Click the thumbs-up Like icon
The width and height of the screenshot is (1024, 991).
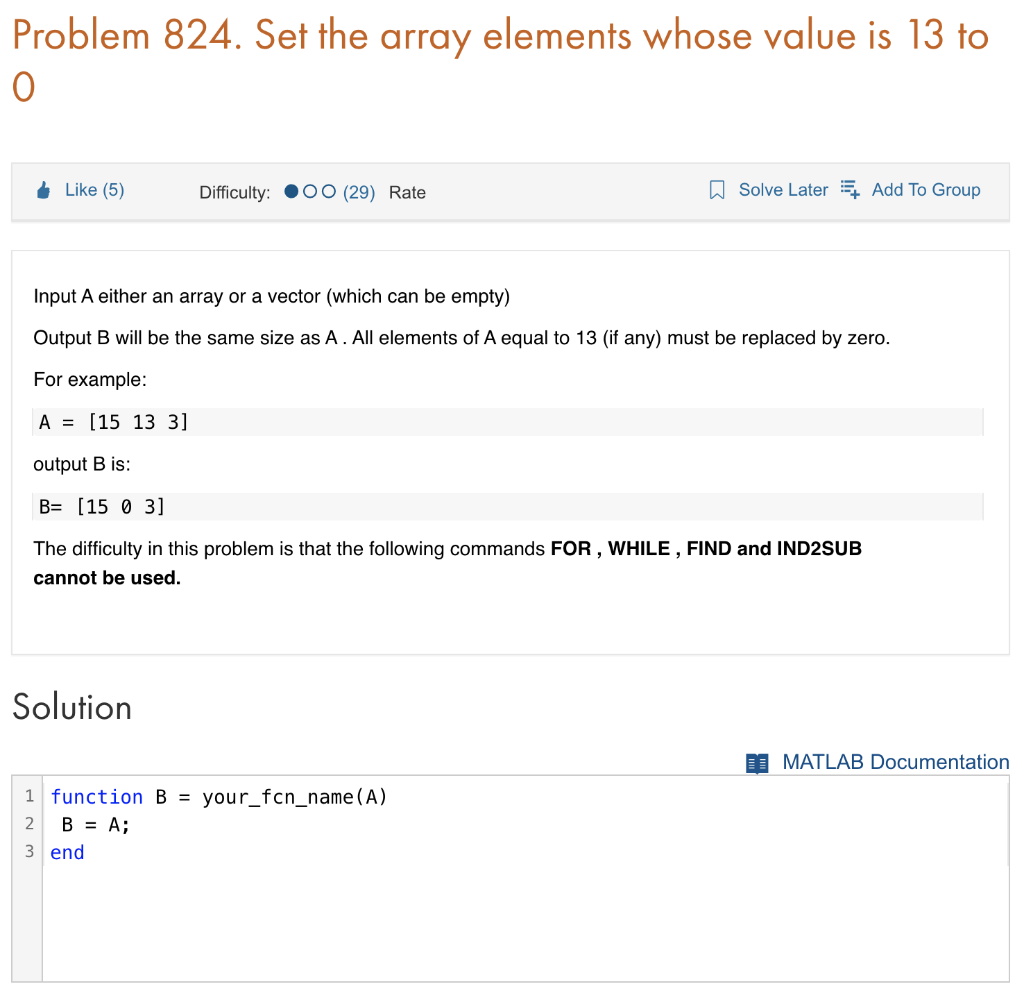point(43,188)
